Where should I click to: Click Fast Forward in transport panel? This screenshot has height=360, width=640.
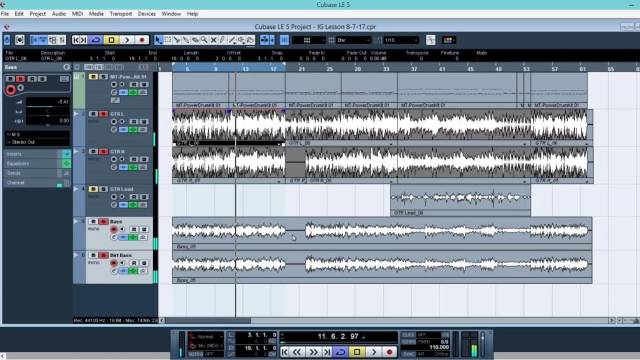pyautogui.click(x=313, y=352)
